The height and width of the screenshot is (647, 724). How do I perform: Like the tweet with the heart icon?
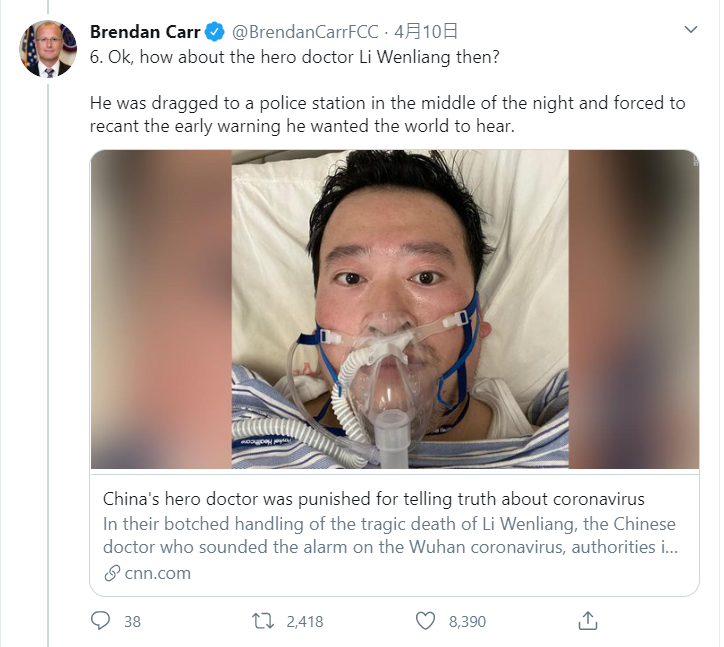click(426, 621)
